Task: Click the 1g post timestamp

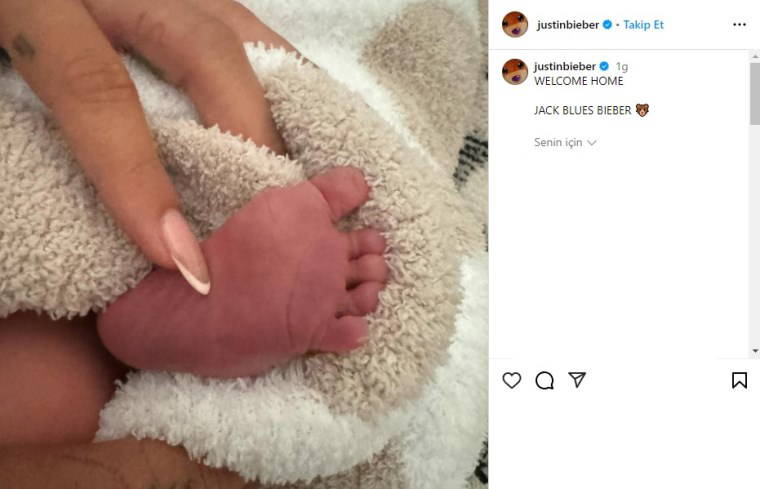Action: tap(622, 67)
